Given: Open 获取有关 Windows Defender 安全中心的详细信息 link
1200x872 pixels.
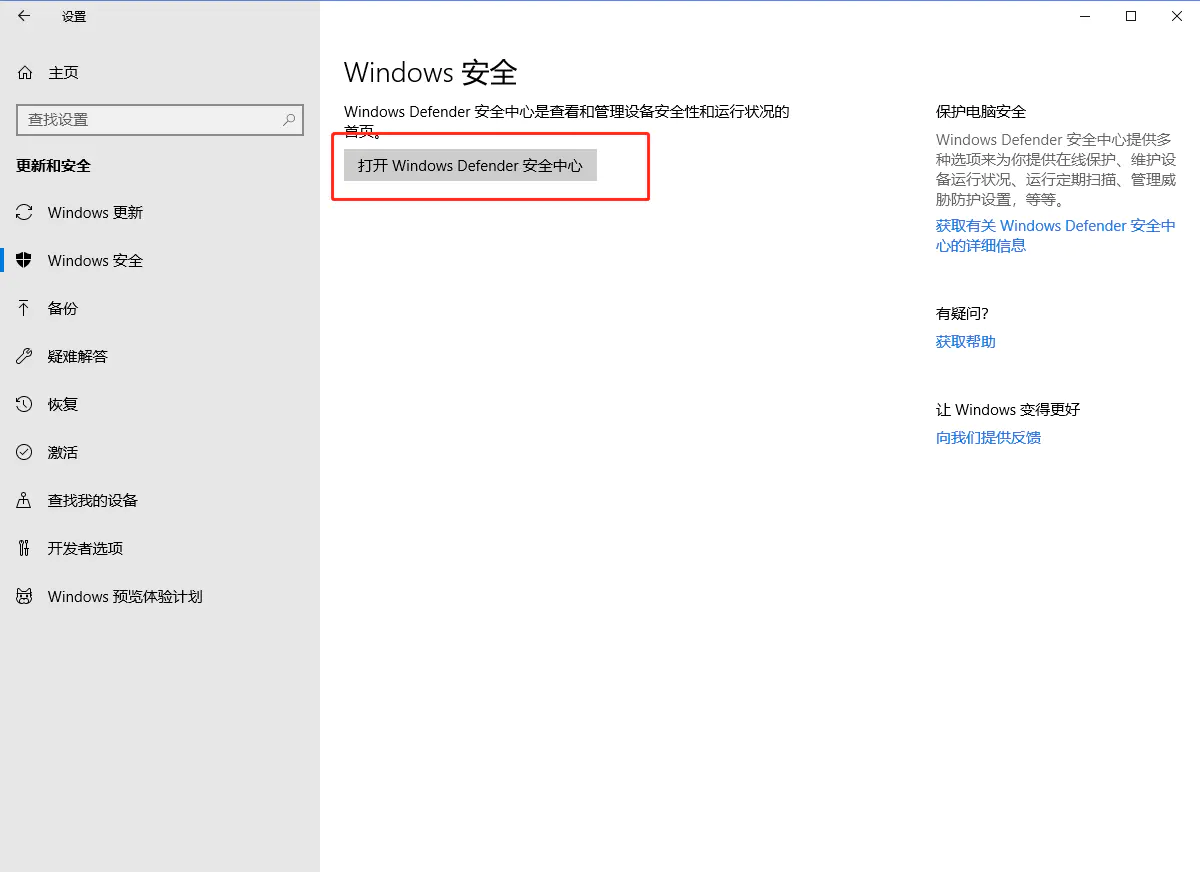Looking at the screenshot, I should click(1056, 236).
